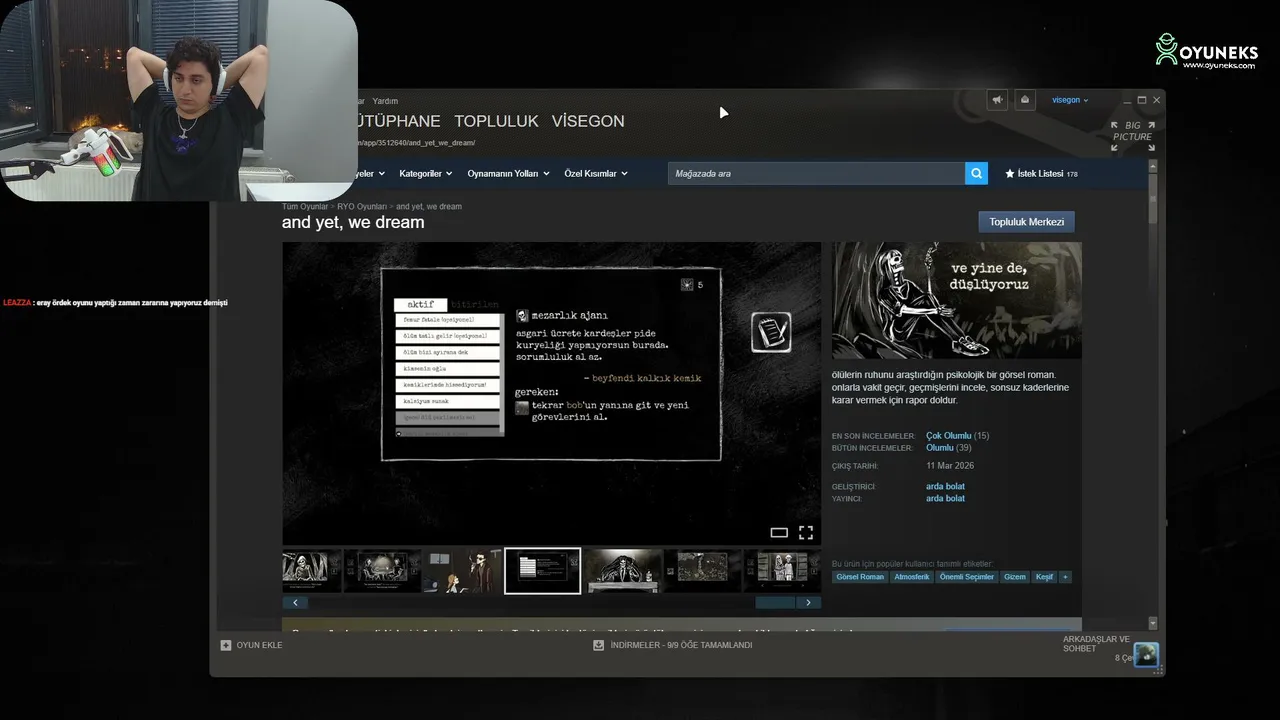Open the Özel Kısımlar dropdown

click(596, 173)
